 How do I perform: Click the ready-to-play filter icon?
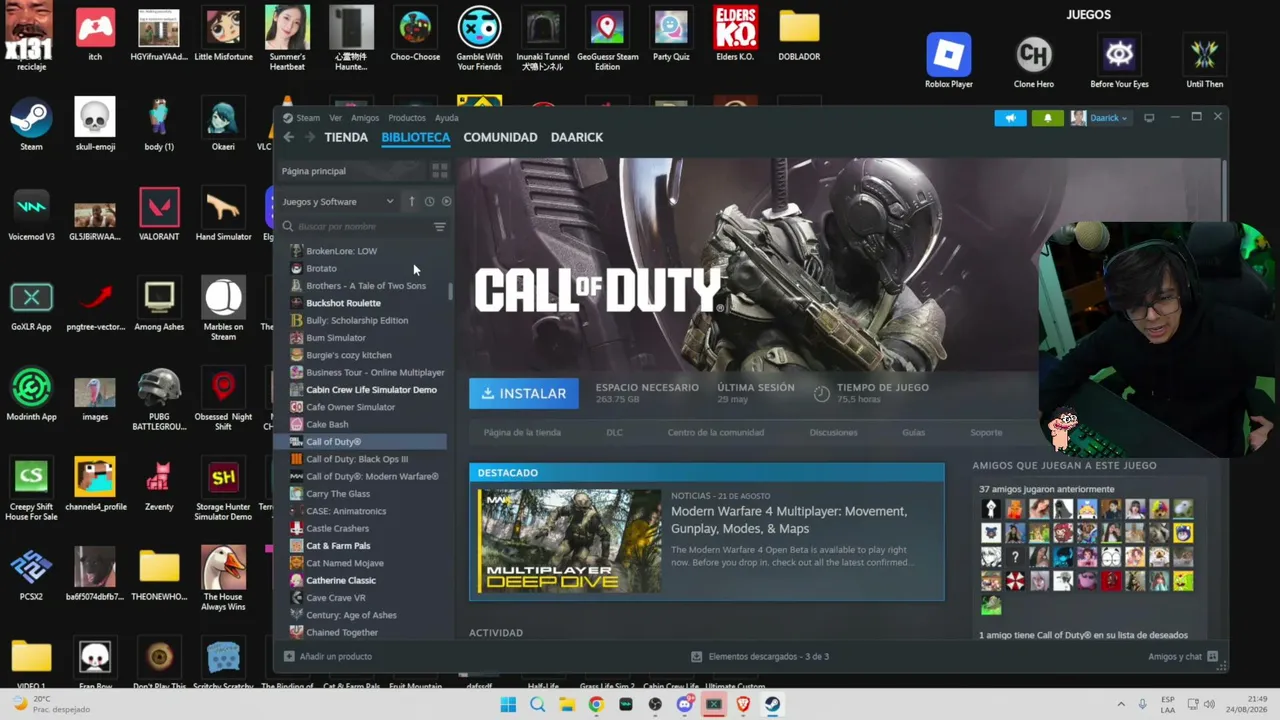446,201
